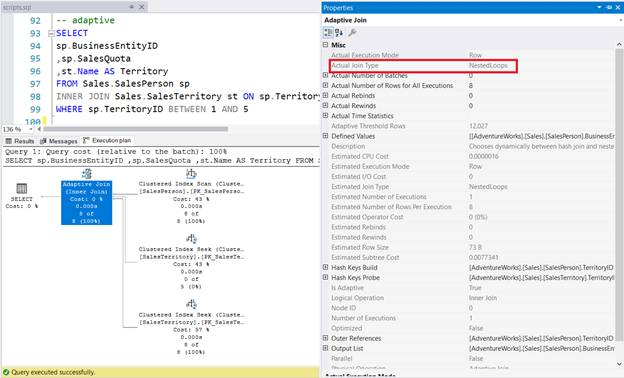Expand Actual Number of Batches property

pyautogui.click(x=326, y=75)
